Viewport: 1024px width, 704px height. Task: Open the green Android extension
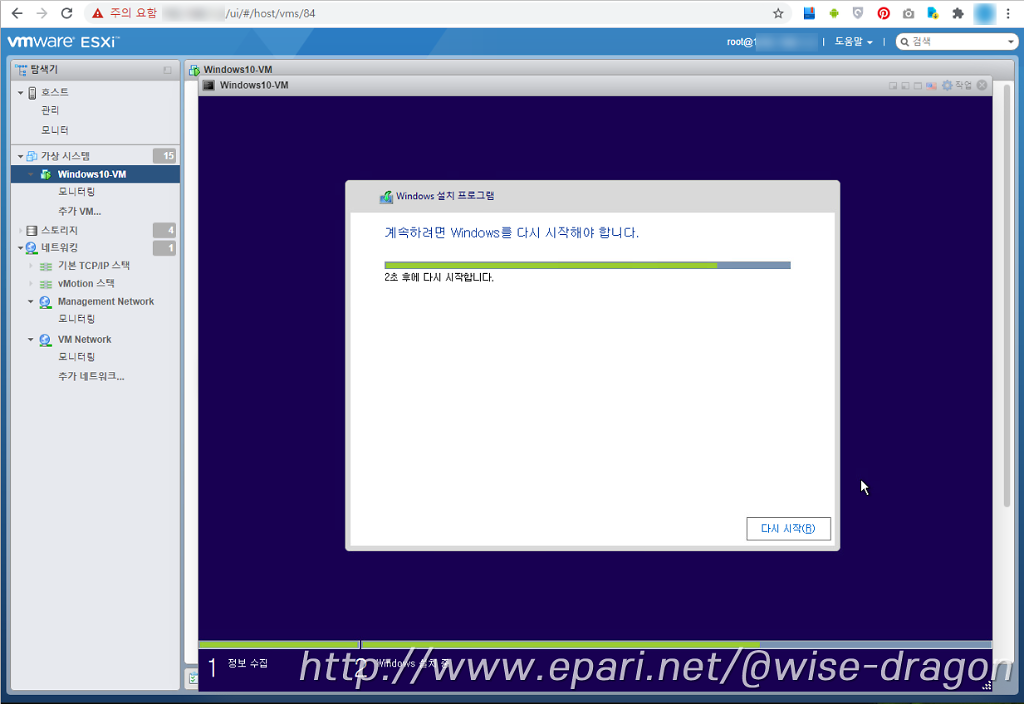(x=834, y=13)
